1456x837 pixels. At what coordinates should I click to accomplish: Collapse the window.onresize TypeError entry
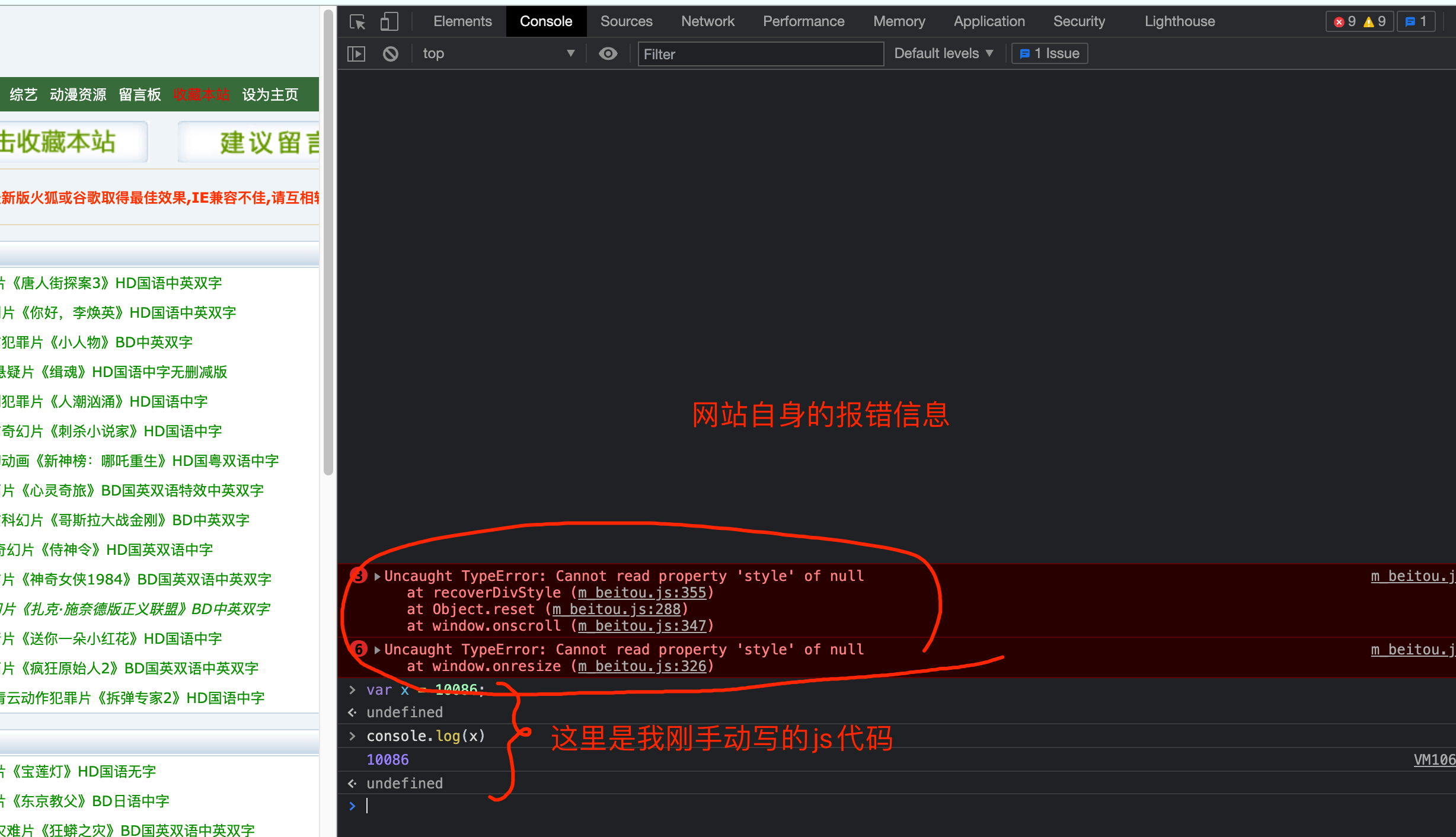coord(377,650)
